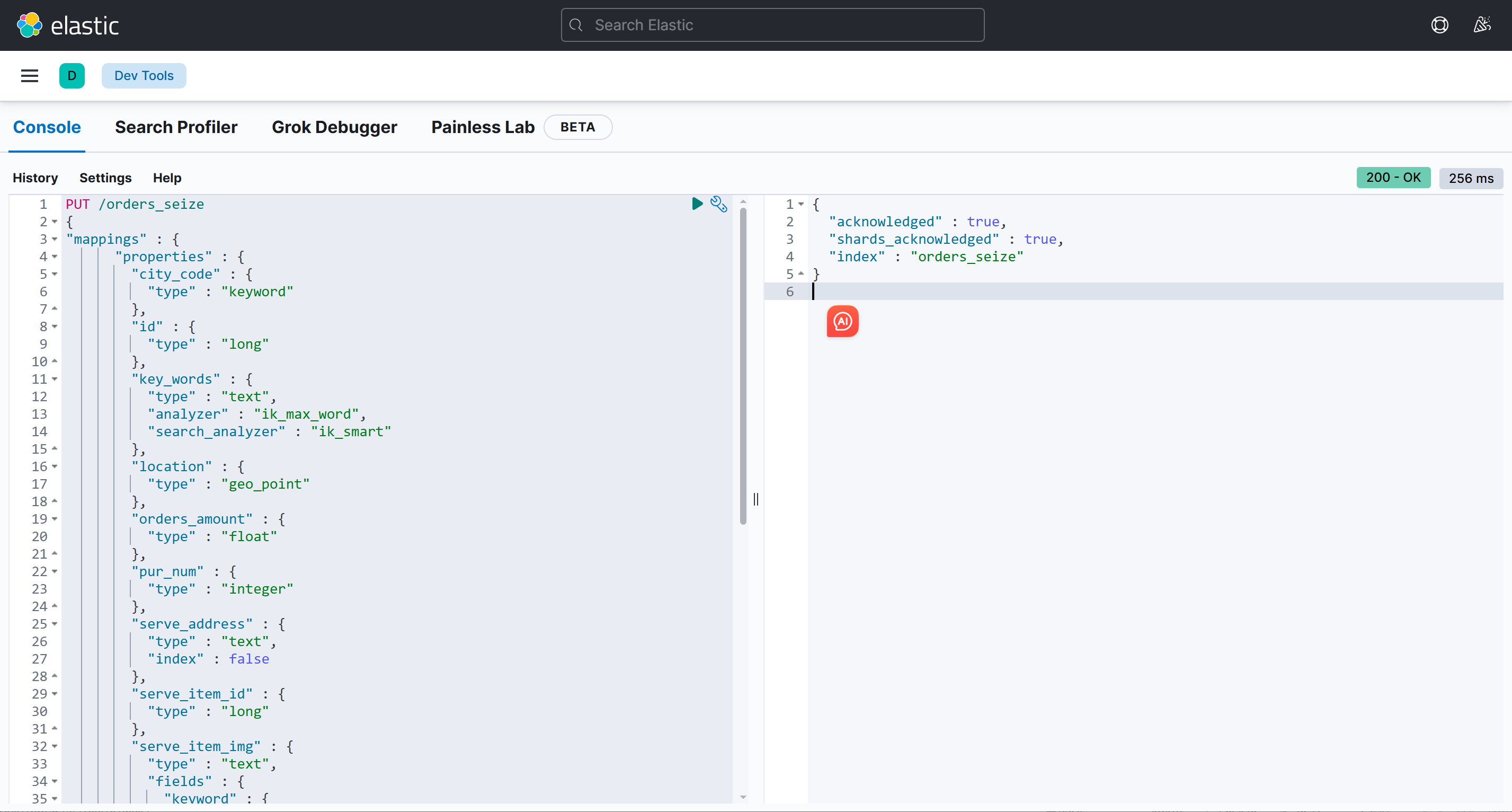The height and width of the screenshot is (812, 1512).
Task: Open the help menu lifebuoy icon
Action: (x=1439, y=25)
